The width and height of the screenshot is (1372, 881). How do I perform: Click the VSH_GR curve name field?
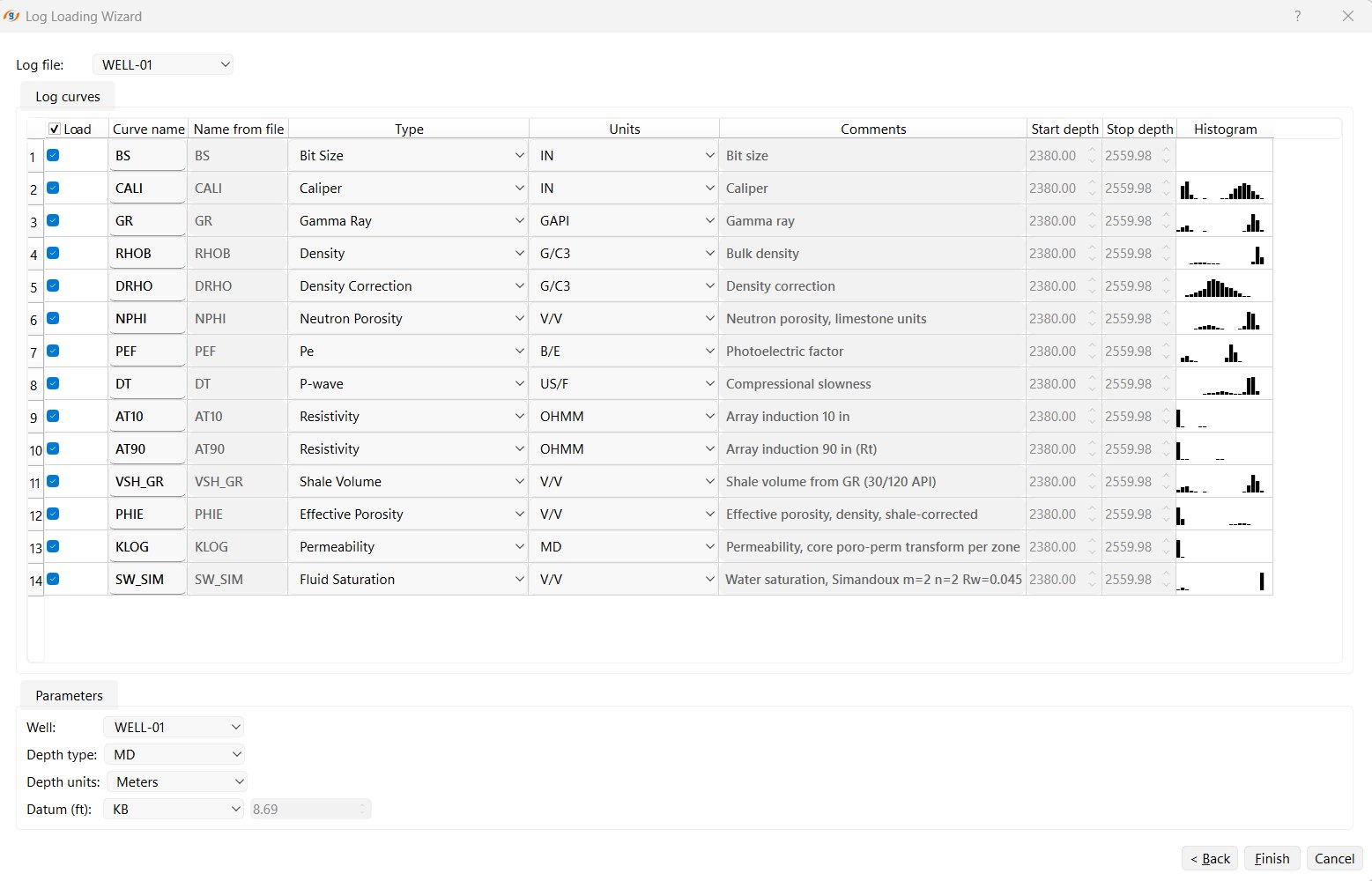pyautogui.click(x=147, y=481)
